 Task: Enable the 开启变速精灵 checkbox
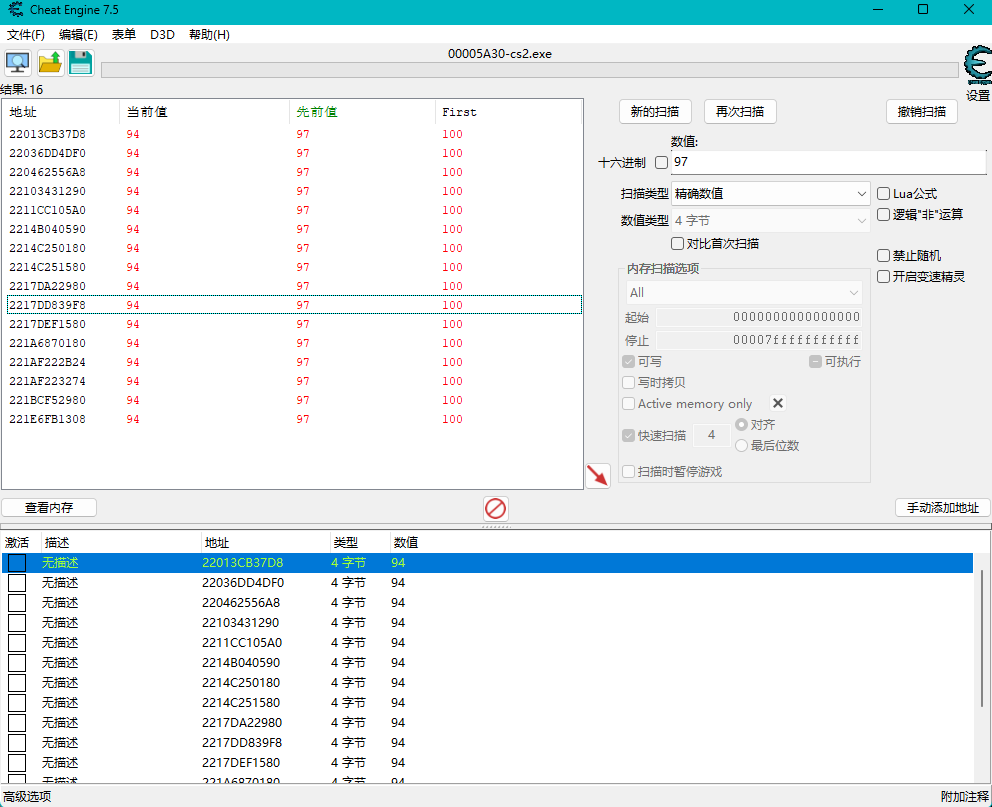click(x=884, y=276)
